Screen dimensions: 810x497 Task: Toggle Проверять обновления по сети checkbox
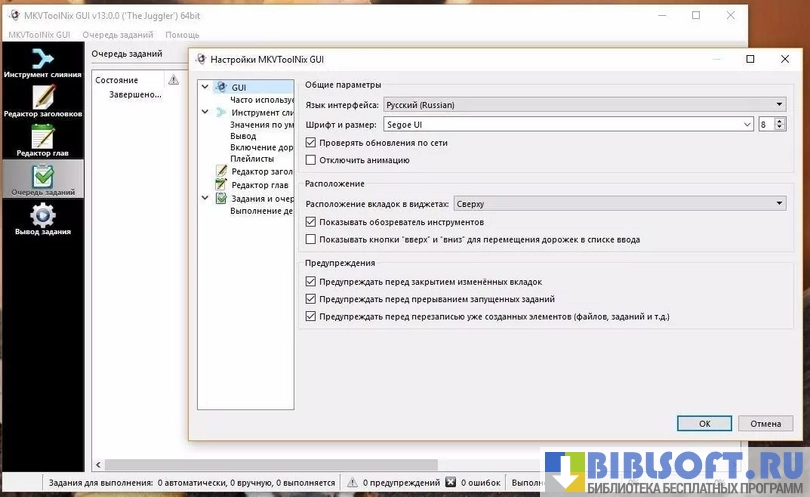pyautogui.click(x=311, y=143)
